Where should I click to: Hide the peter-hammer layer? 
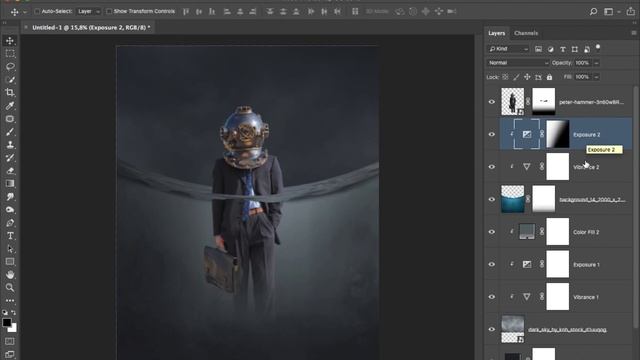tap(492, 102)
